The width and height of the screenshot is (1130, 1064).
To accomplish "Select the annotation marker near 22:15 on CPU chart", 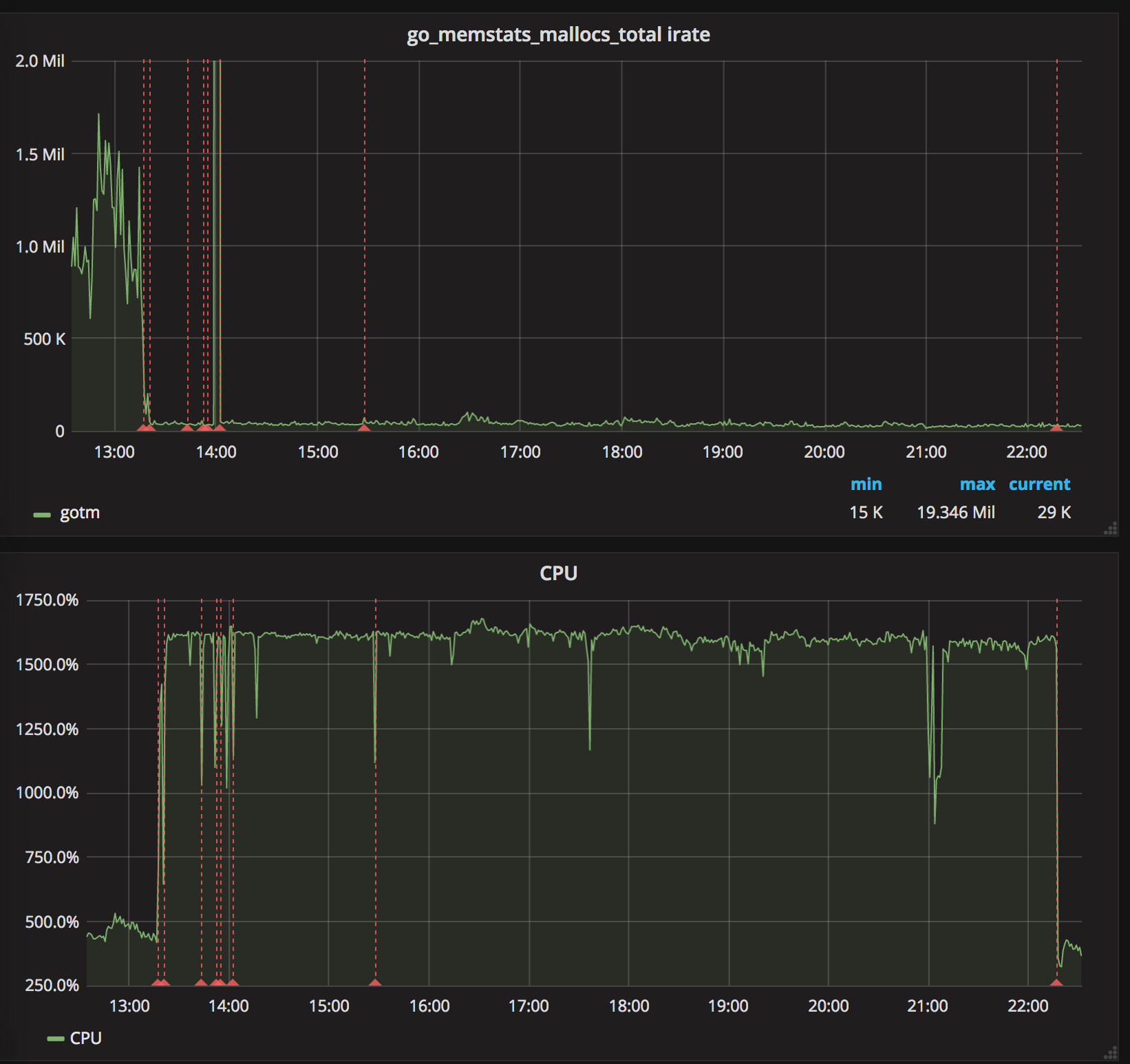I will (1057, 982).
